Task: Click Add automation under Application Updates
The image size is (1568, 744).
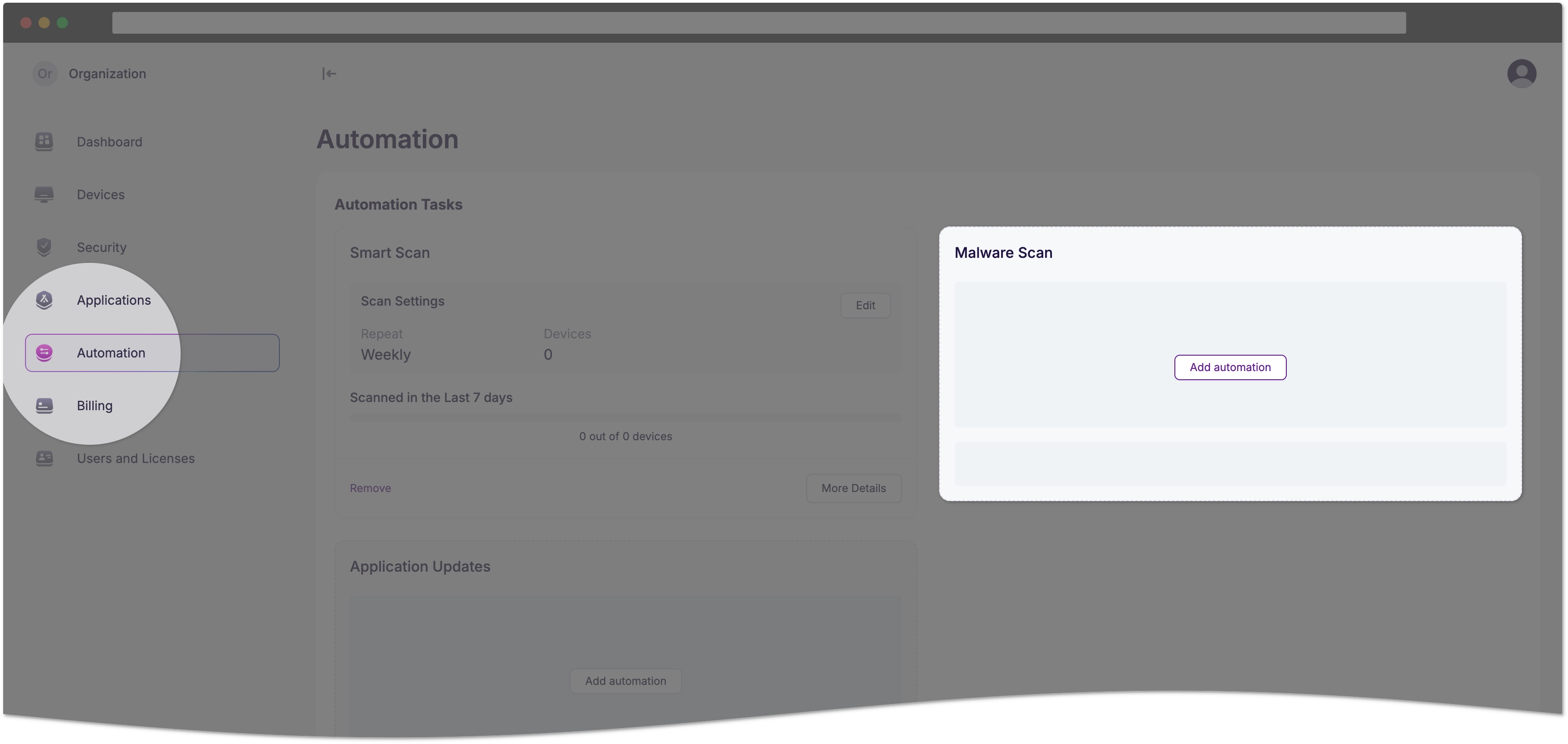Action: tap(625, 681)
